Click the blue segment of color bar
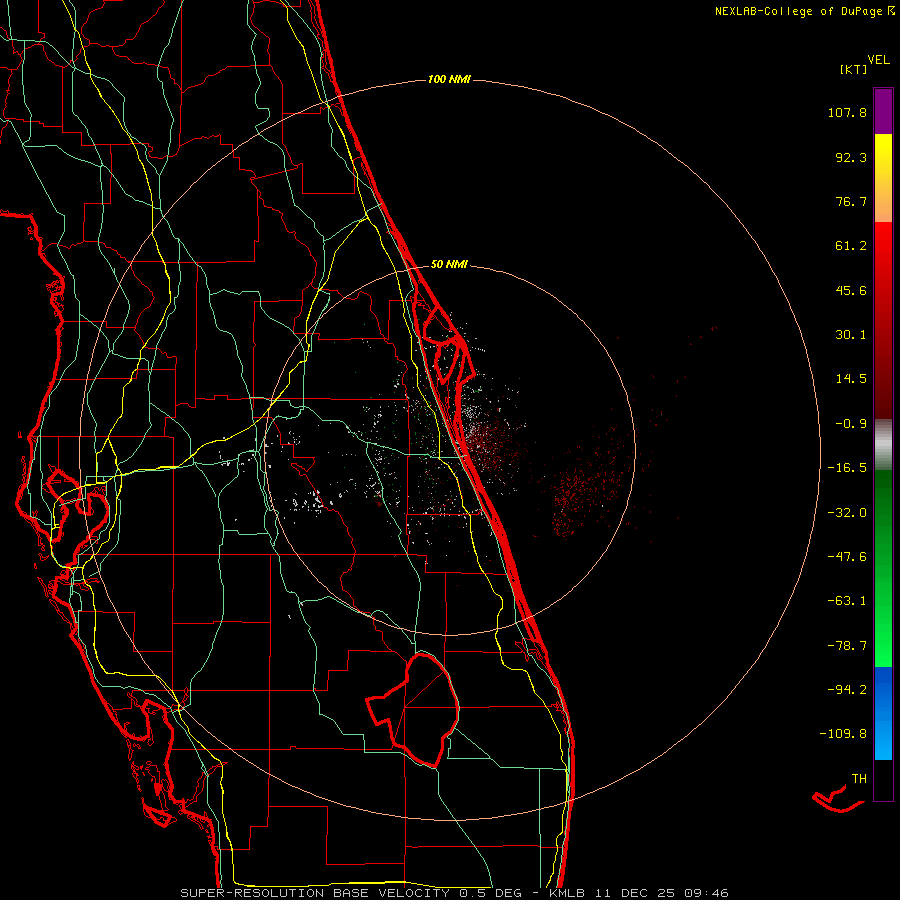 click(883, 713)
